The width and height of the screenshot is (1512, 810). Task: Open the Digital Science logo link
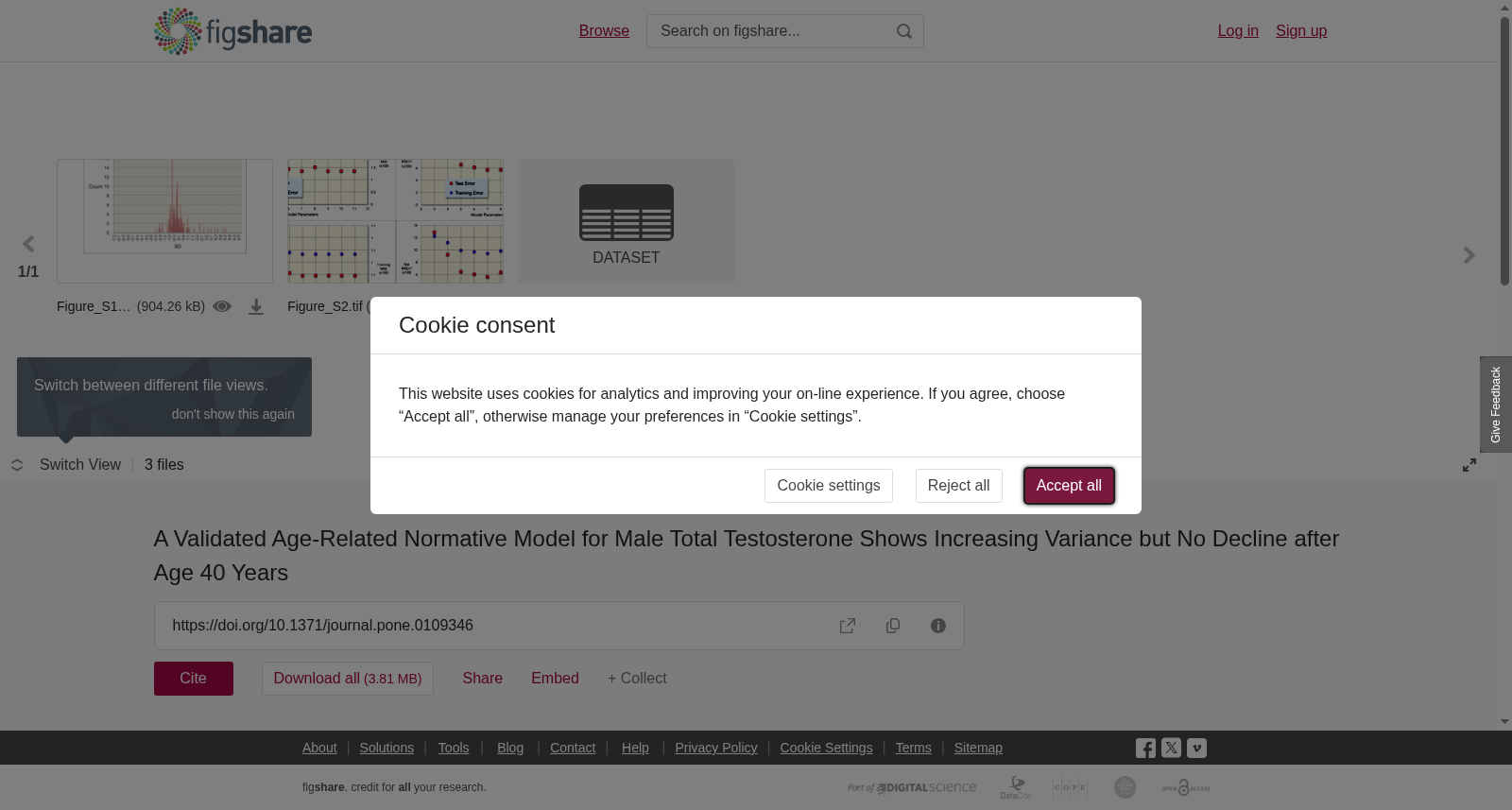point(912,787)
